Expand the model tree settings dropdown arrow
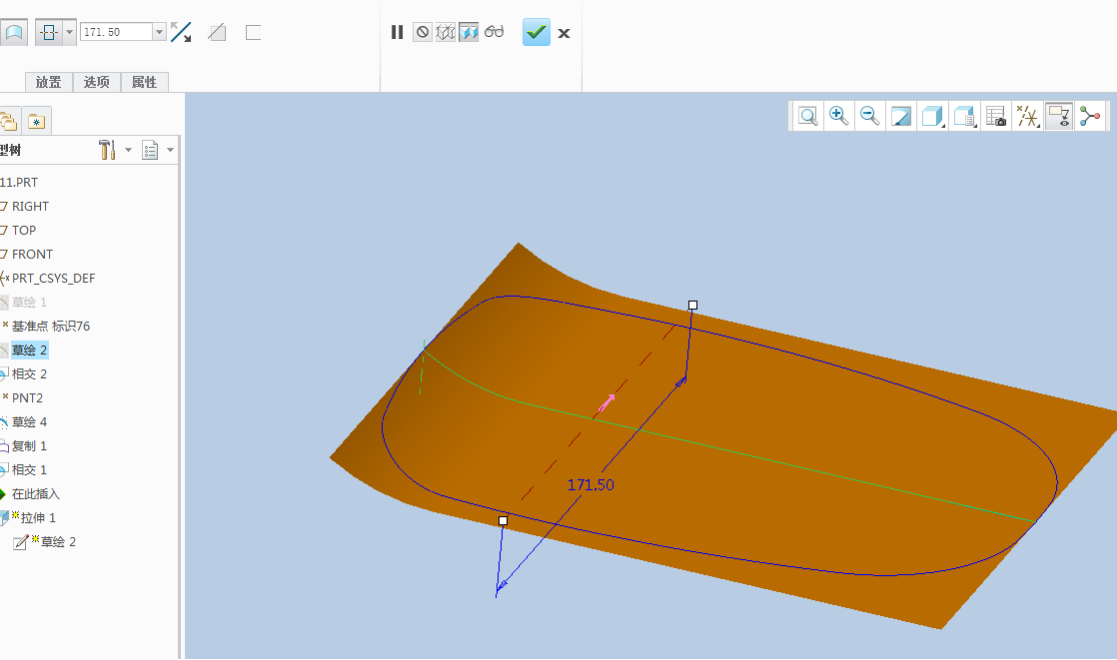Screen dimensions: 1117x660 [128, 150]
